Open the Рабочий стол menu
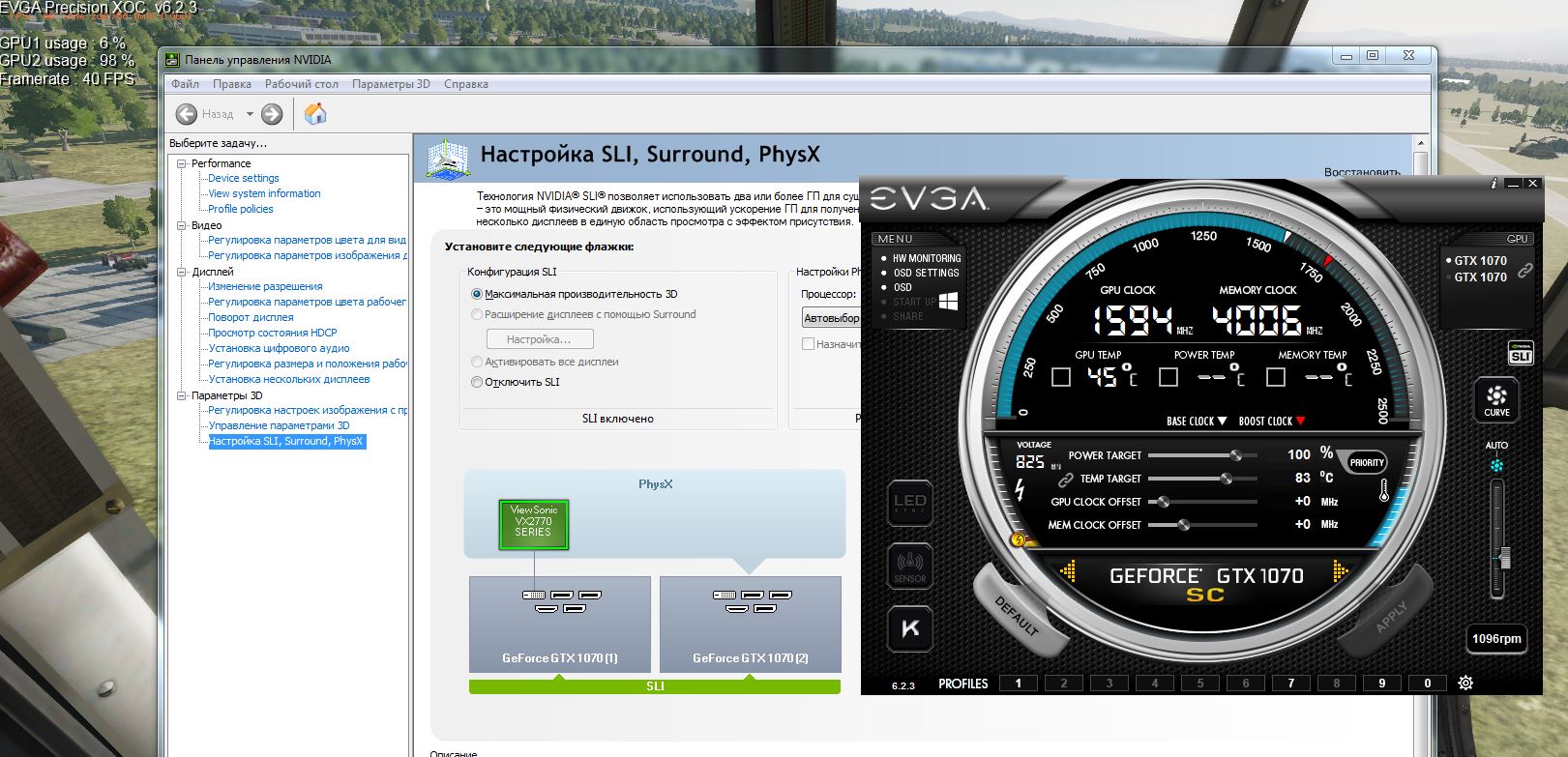Image resolution: width=1568 pixels, height=757 pixels. pos(302,84)
